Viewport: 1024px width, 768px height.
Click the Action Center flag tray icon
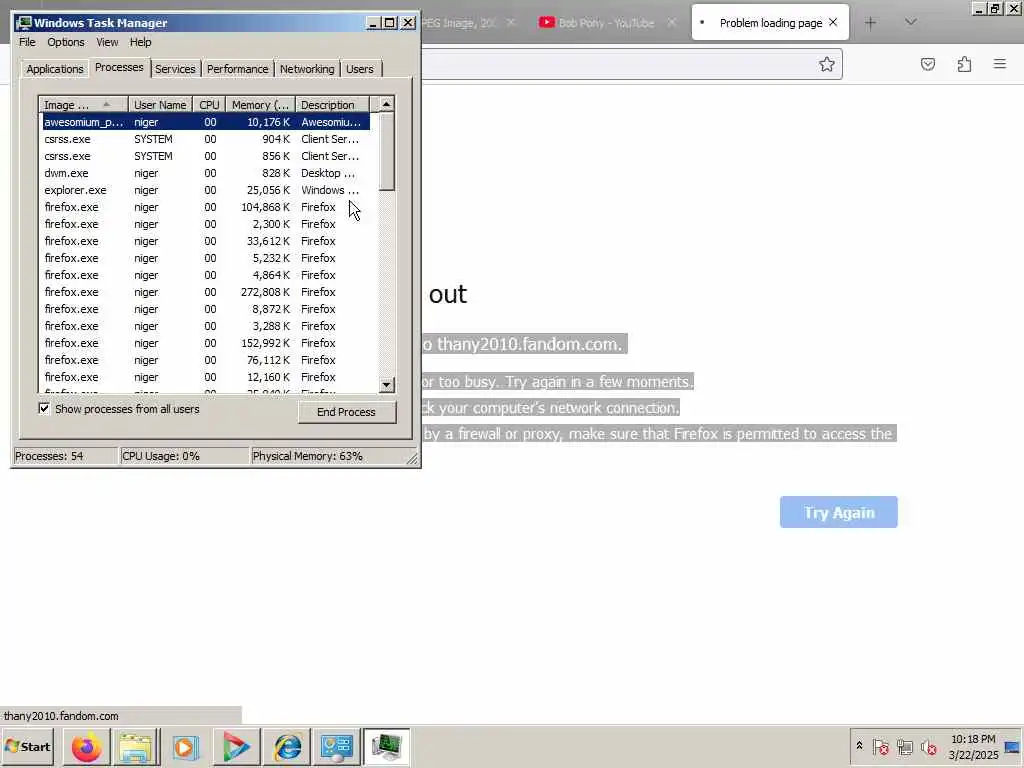pos(880,746)
